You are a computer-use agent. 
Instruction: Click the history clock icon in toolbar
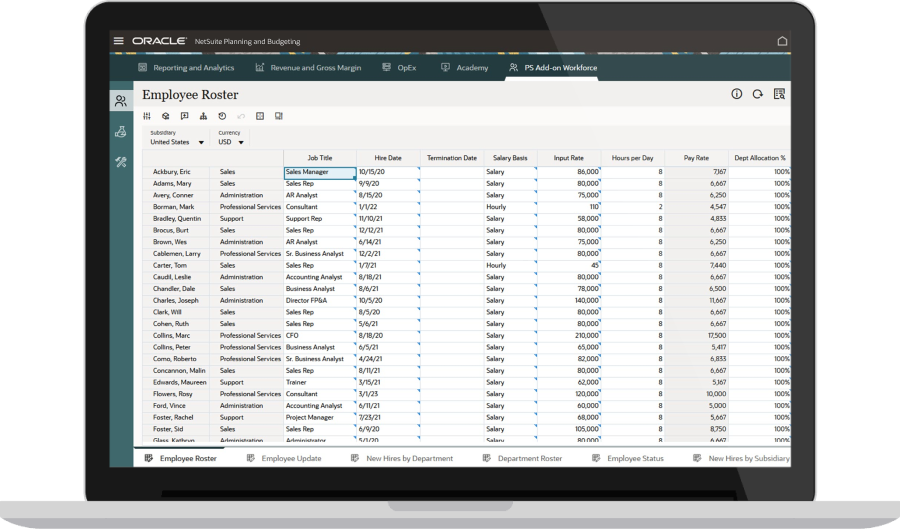(222, 116)
